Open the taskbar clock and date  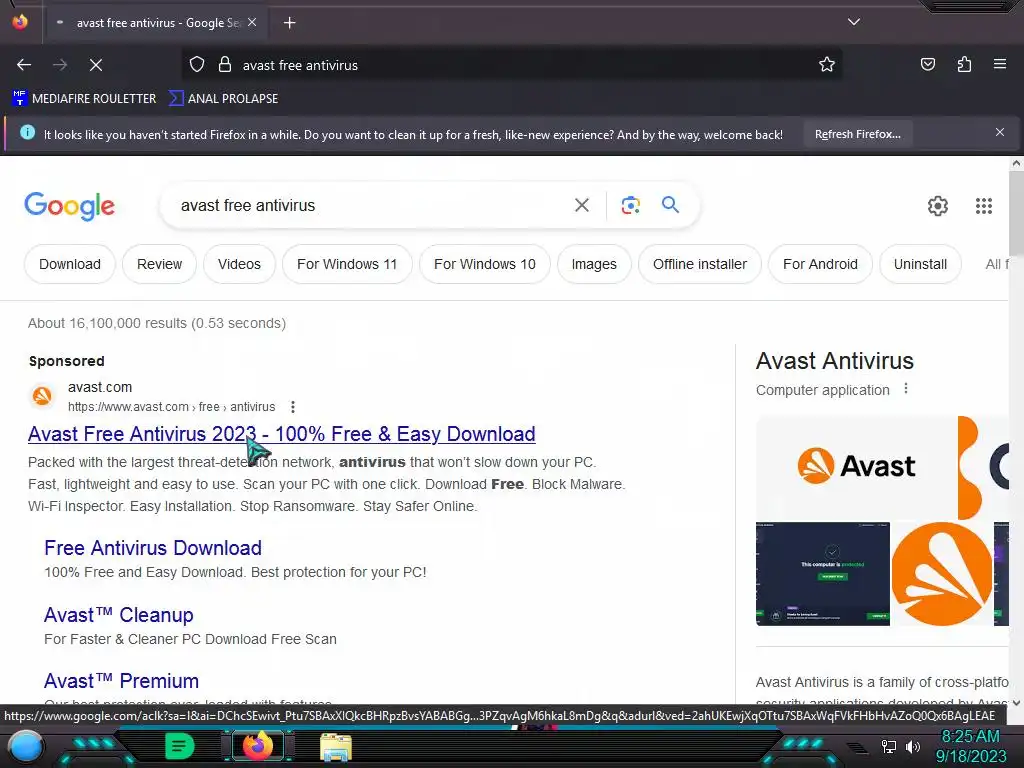click(x=971, y=746)
